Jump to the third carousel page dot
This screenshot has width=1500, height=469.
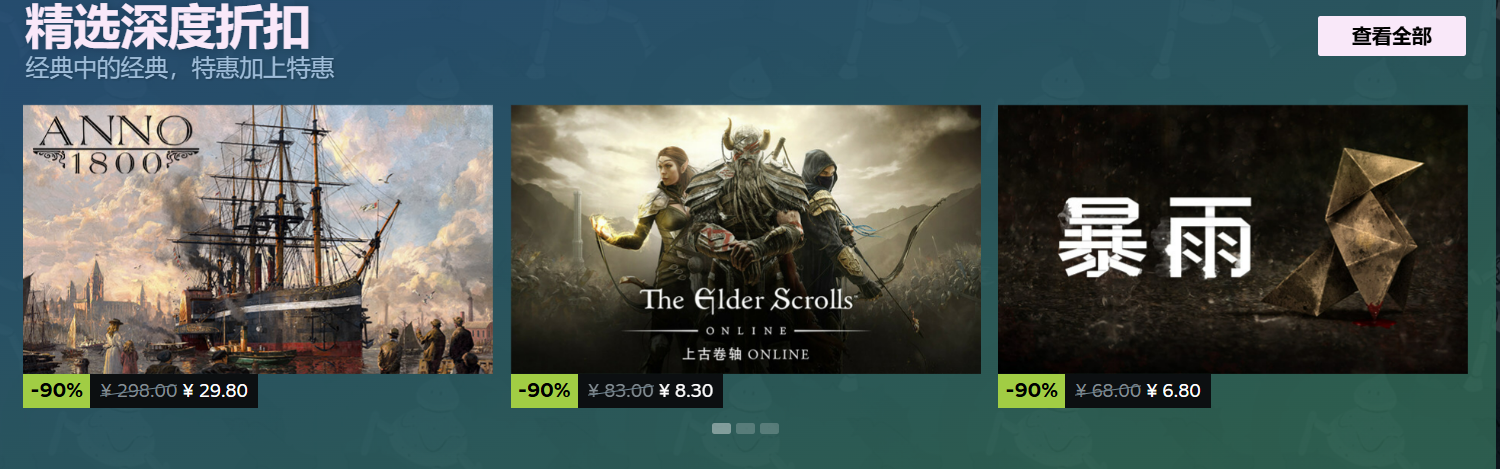[769, 428]
